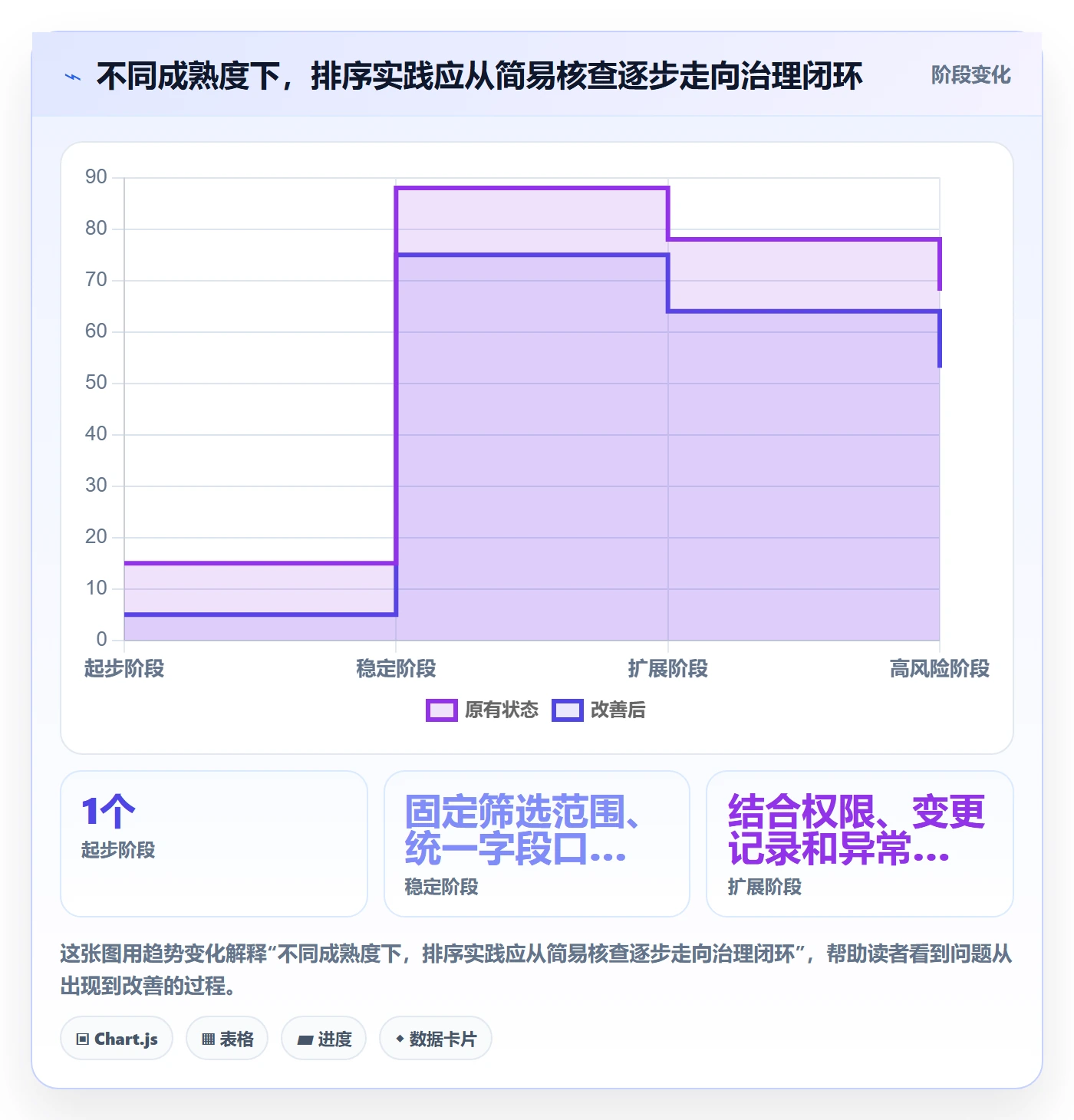Click the 扩展阶段 x-axis label
The height and width of the screenshot is (1120, 1074).
tap(667, 669)
